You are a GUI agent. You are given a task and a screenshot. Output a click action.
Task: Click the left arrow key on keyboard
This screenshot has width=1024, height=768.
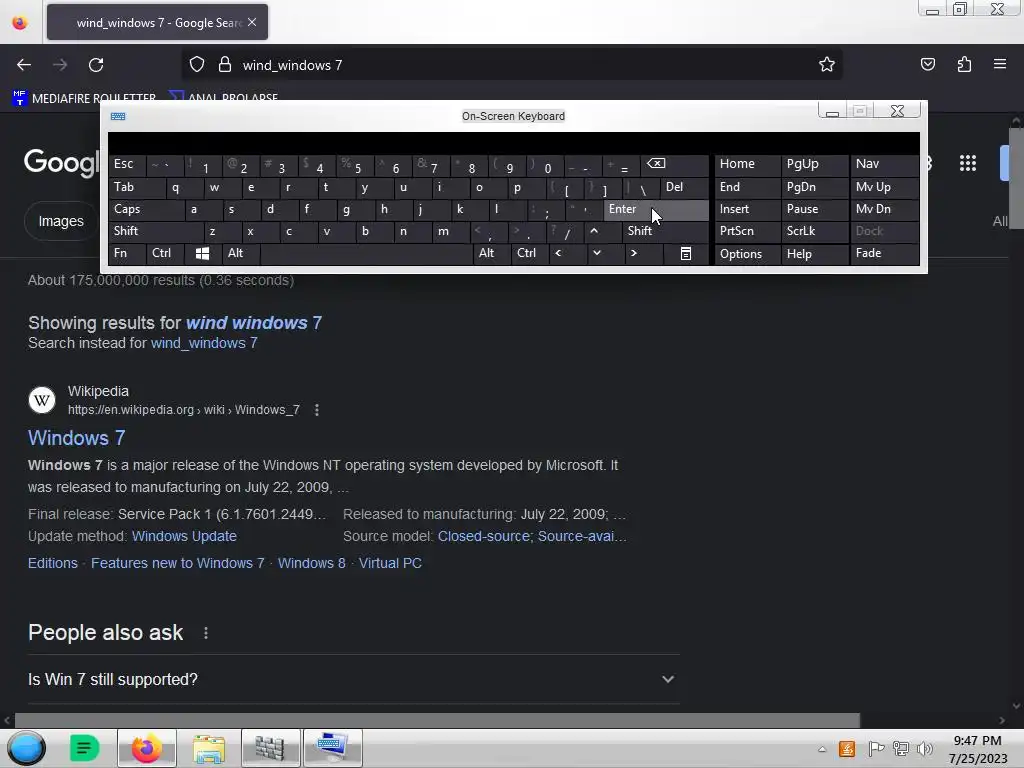558,253
